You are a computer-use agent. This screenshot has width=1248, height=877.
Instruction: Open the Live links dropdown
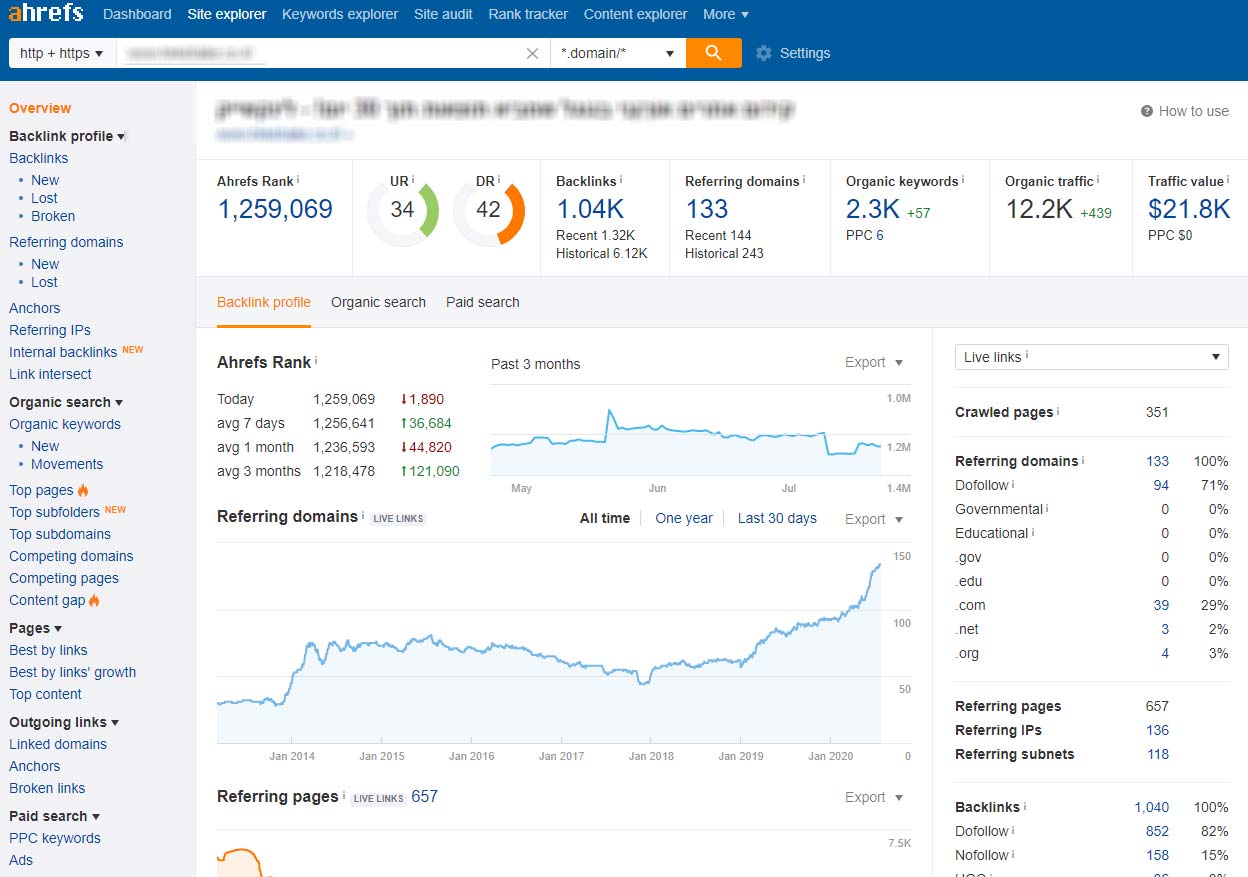[x=1092, y=357]
